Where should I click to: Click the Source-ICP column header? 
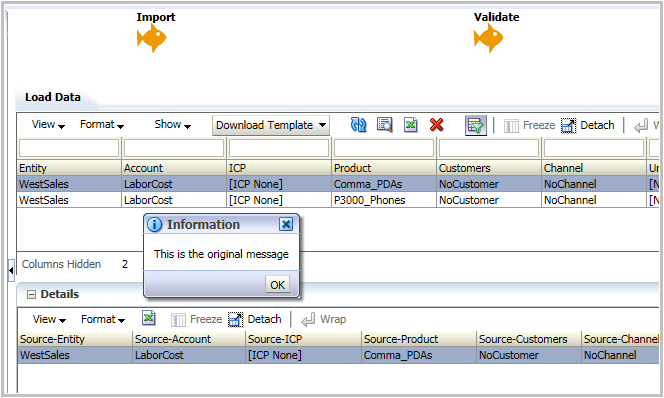(303, 339)
